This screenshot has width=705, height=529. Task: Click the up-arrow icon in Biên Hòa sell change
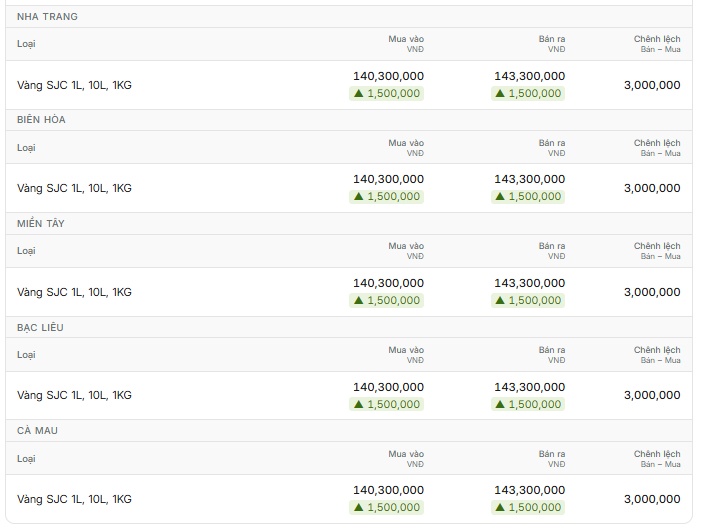(500, 196)
